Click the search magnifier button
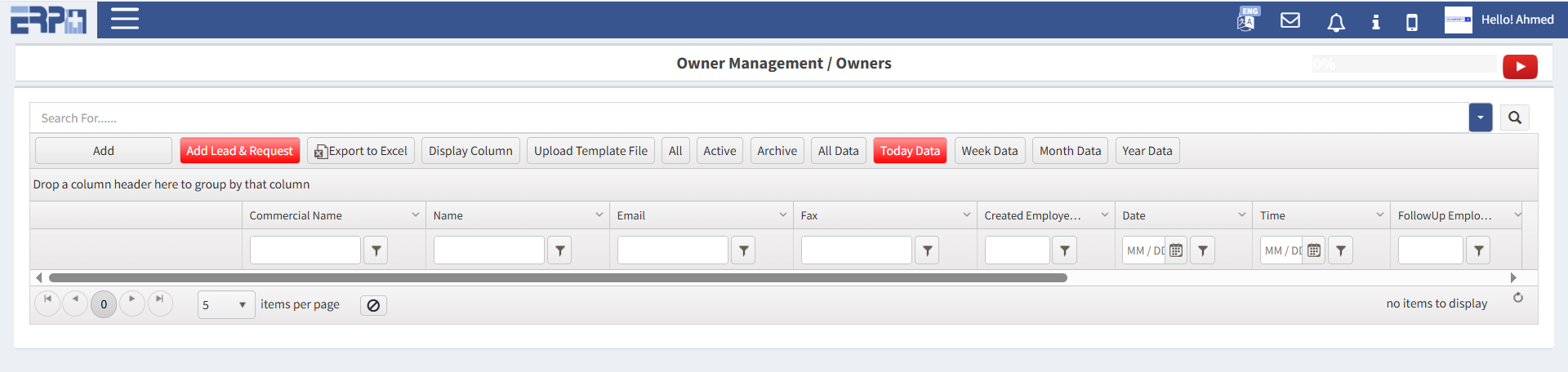This screenshot has height=372, width=1568. pos(1515,117)
